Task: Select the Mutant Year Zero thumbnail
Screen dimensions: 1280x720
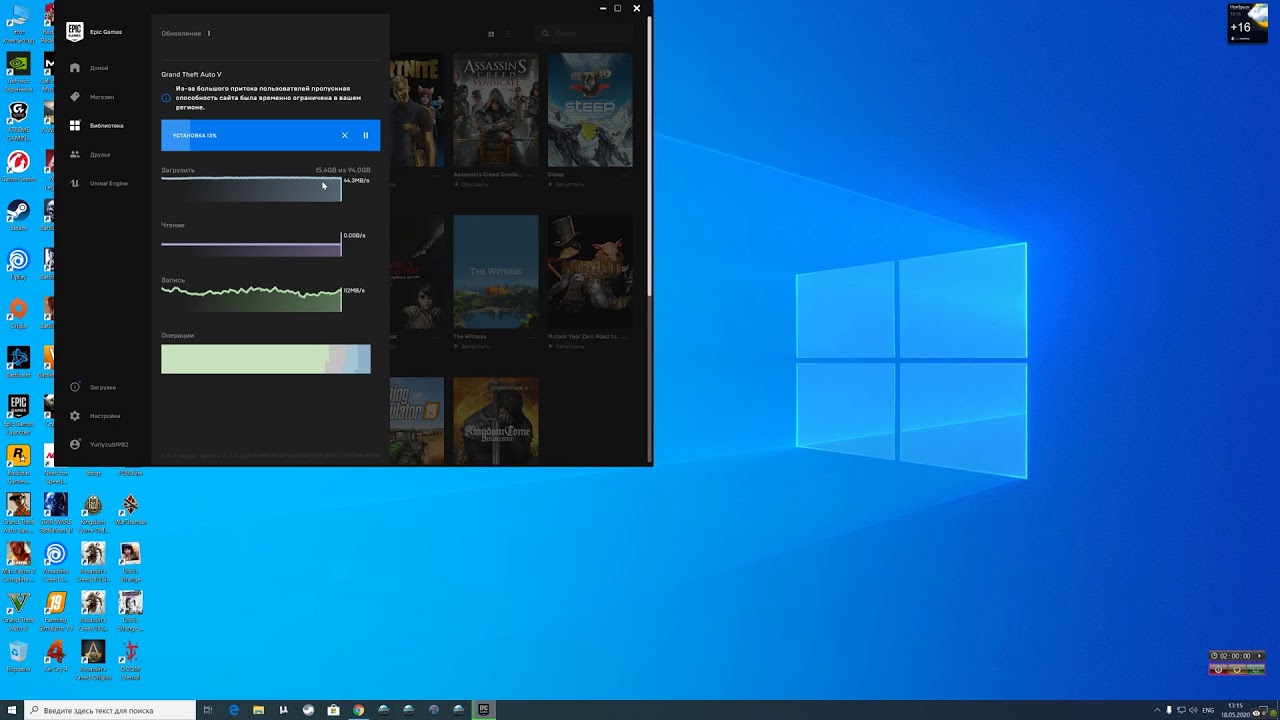Action: pos(590,272)
